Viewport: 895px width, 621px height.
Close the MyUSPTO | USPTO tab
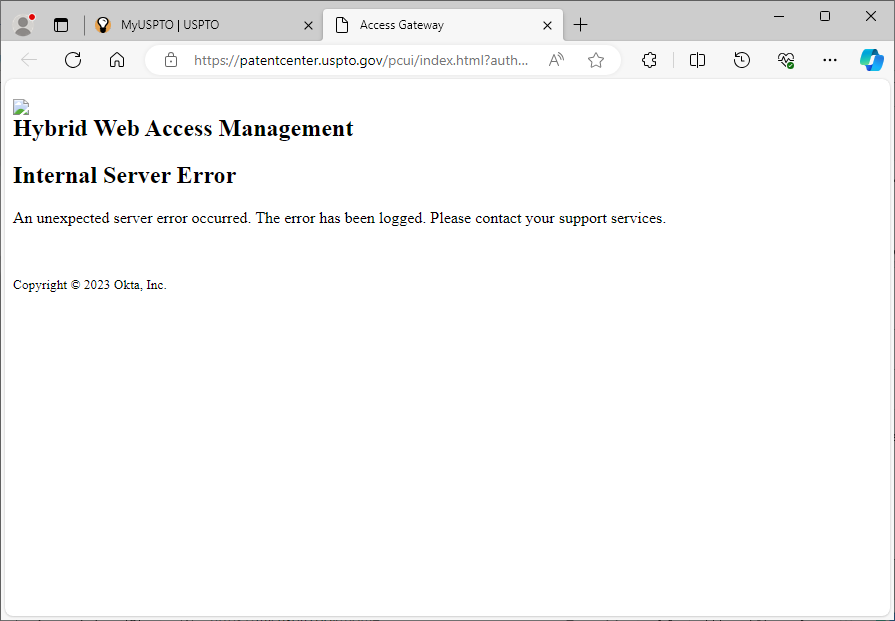[x=308, y=25]
